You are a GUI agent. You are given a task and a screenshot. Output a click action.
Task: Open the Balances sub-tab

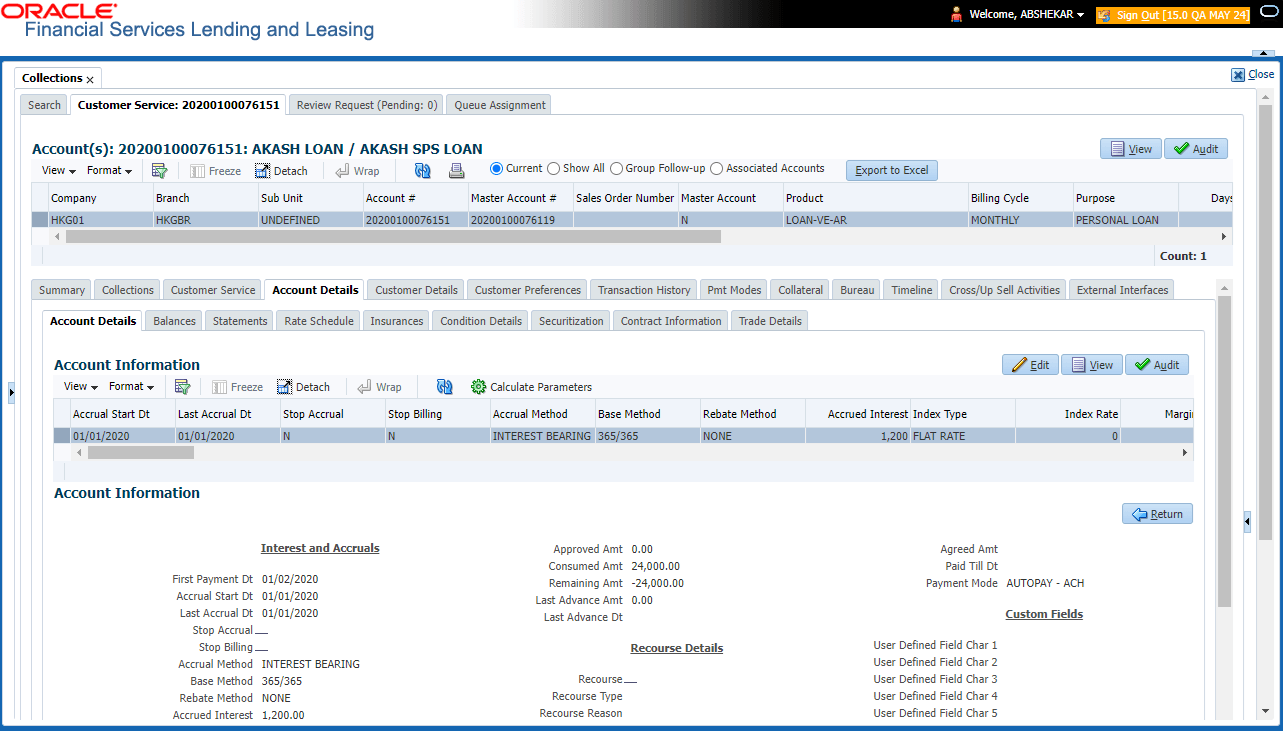click(x=175, y=321)
